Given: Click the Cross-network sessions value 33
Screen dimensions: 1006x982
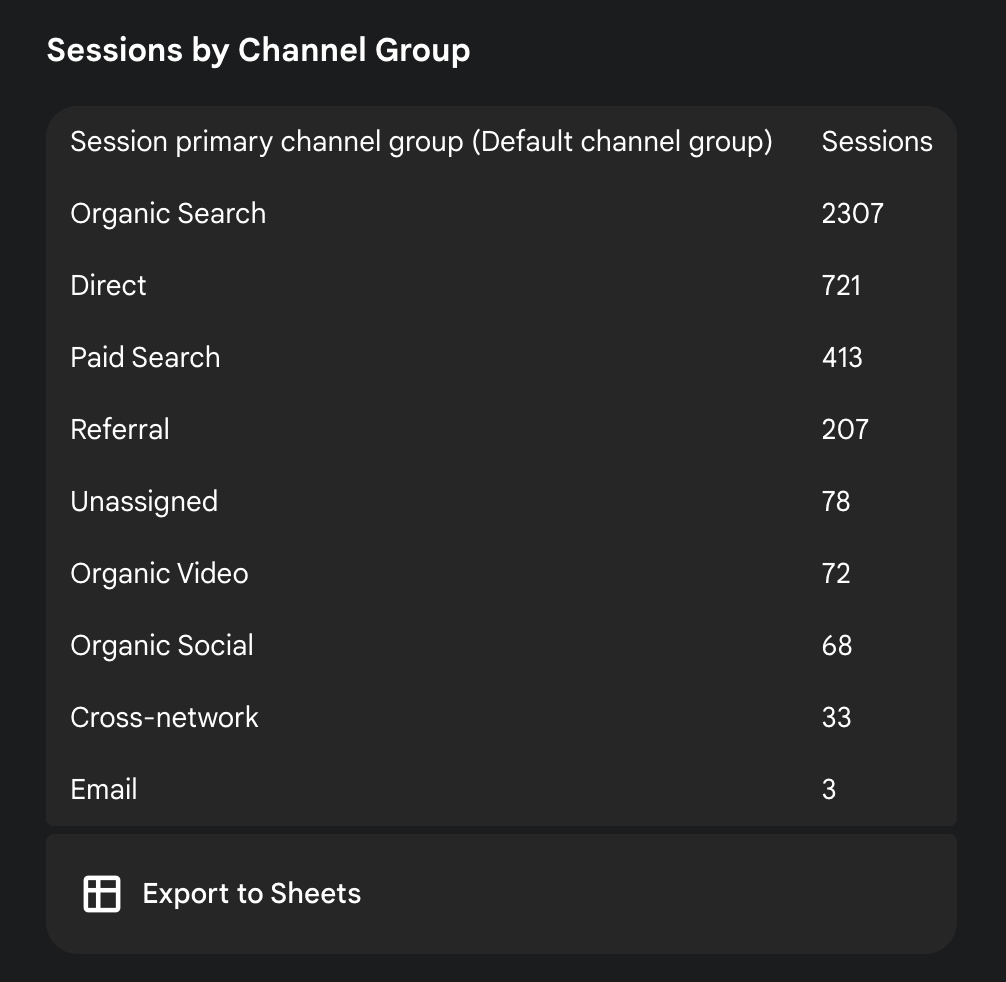Looking at the screenshot, I should pos(837,717).
